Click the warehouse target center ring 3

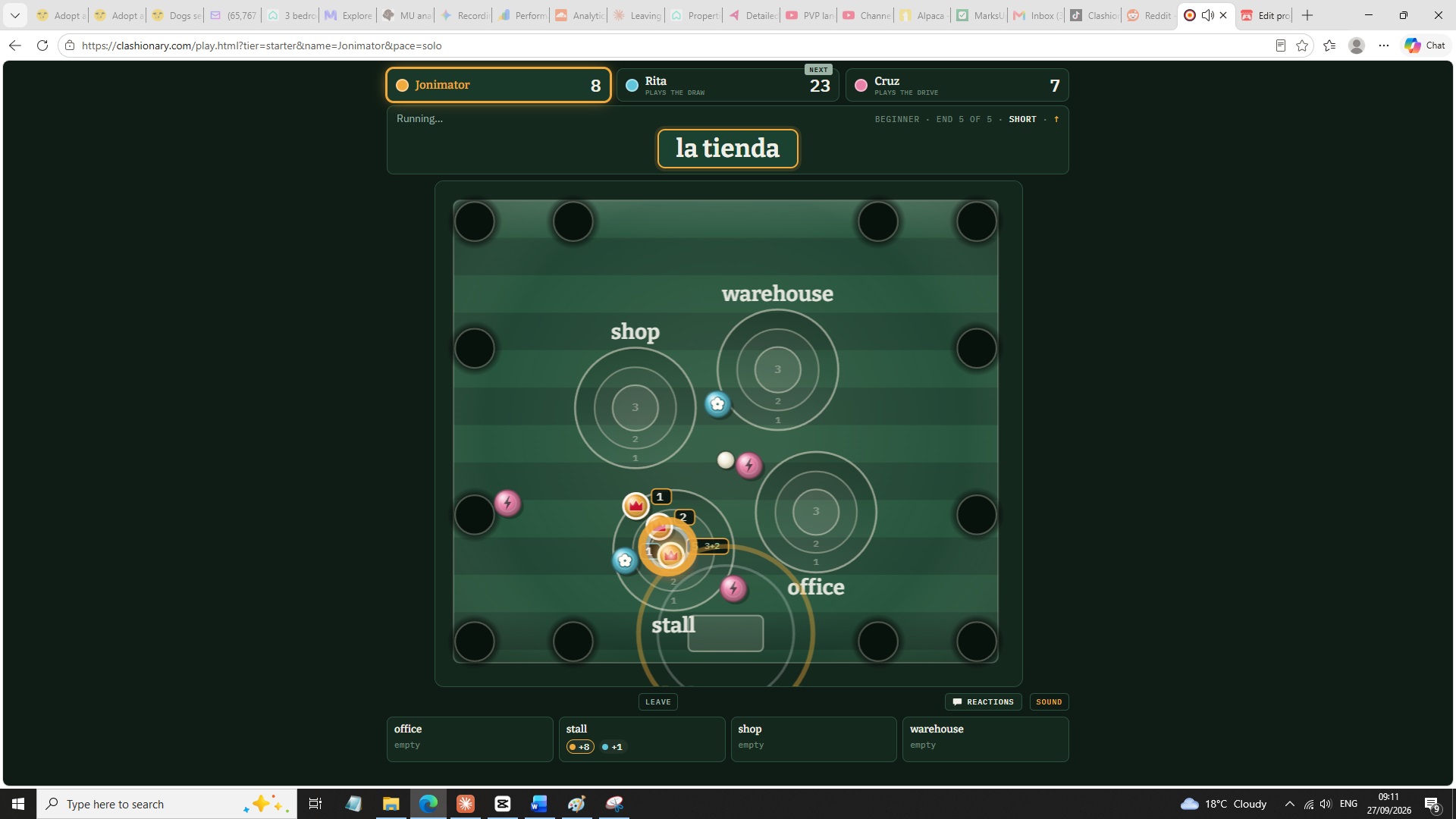[x=777, y=369]
